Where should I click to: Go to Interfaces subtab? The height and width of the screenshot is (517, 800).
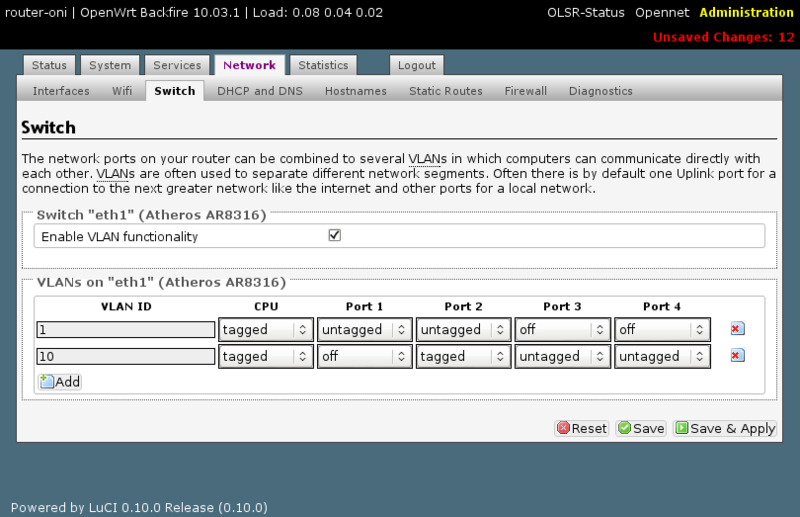61,91
